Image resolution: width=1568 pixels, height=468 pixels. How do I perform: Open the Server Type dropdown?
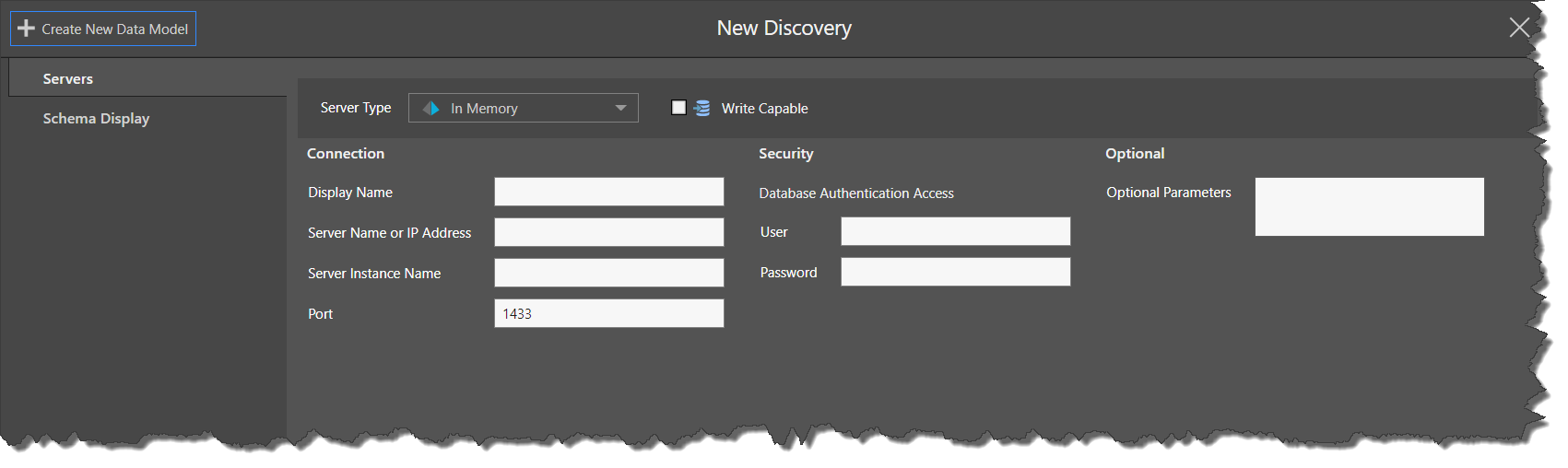tap(524, 108)
